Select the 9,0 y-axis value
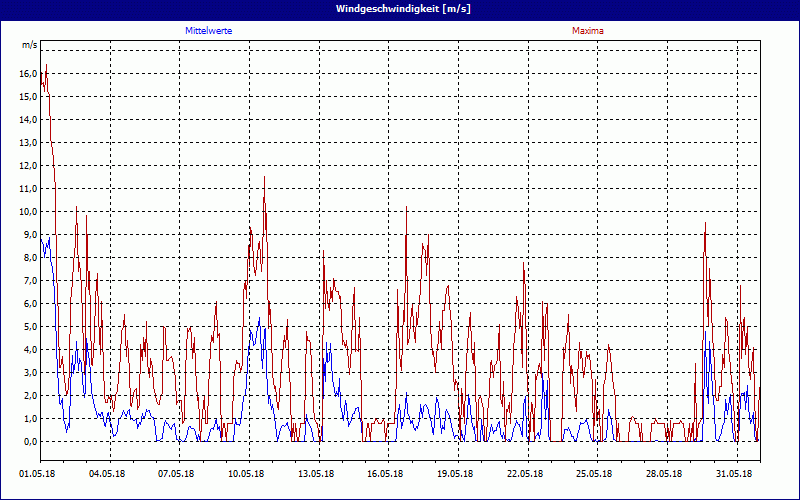Image resolution: width=800 pixels, height=500 pixels. [x=30, y=234]
